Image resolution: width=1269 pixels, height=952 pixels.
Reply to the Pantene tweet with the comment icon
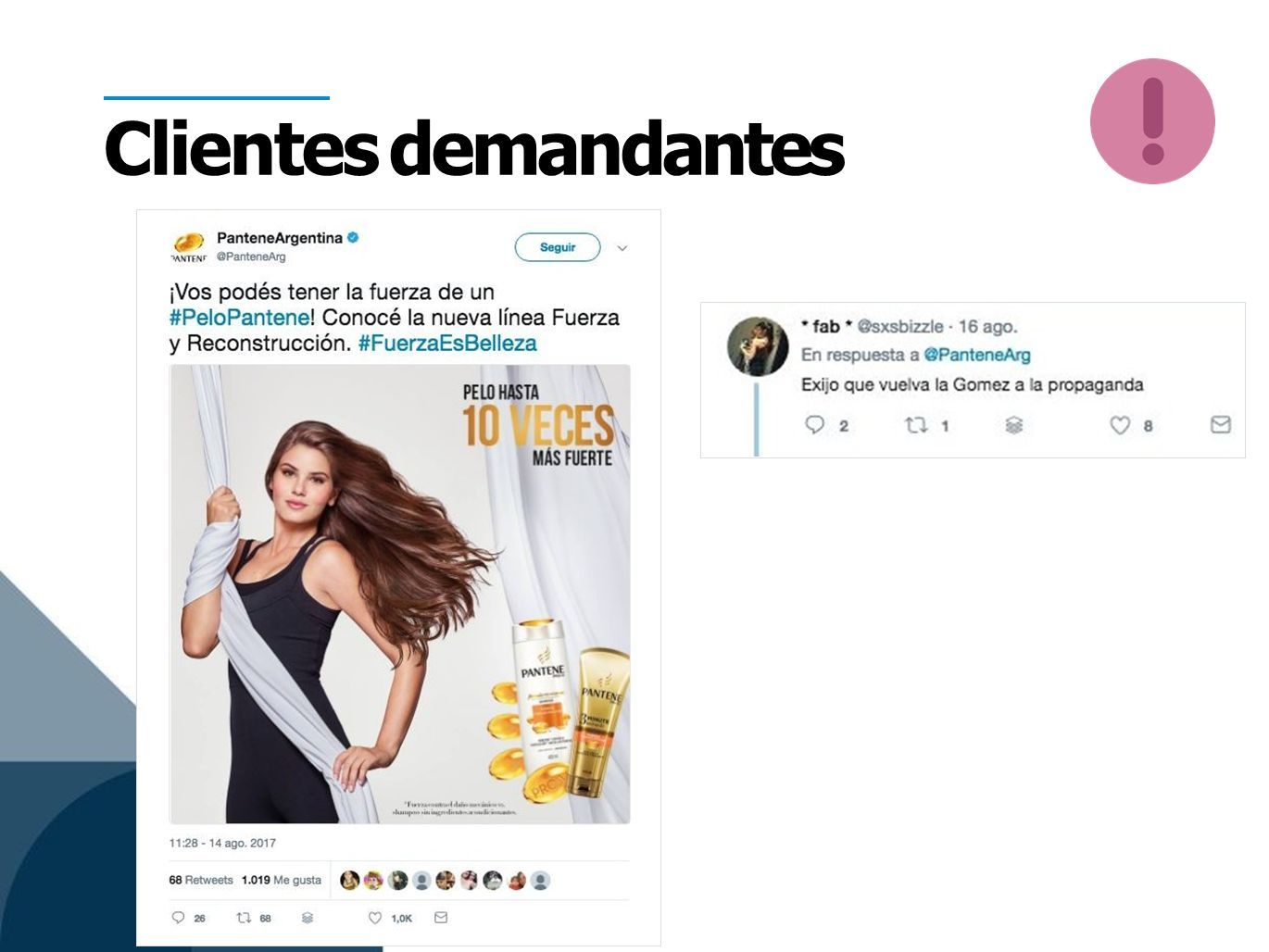pyautogui.click(x=179, y=918)
